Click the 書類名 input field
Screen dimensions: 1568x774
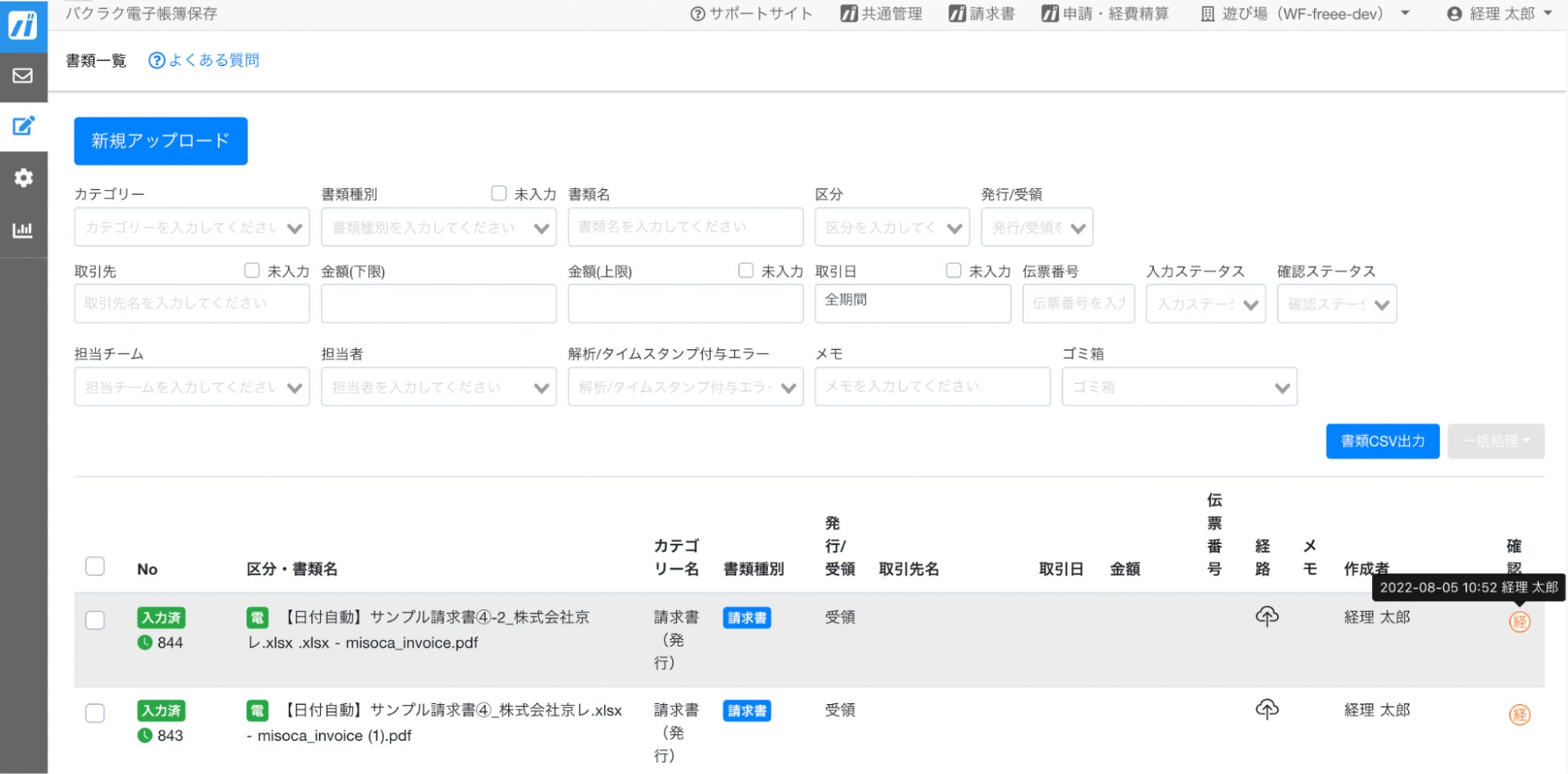[x=685, y=227]
